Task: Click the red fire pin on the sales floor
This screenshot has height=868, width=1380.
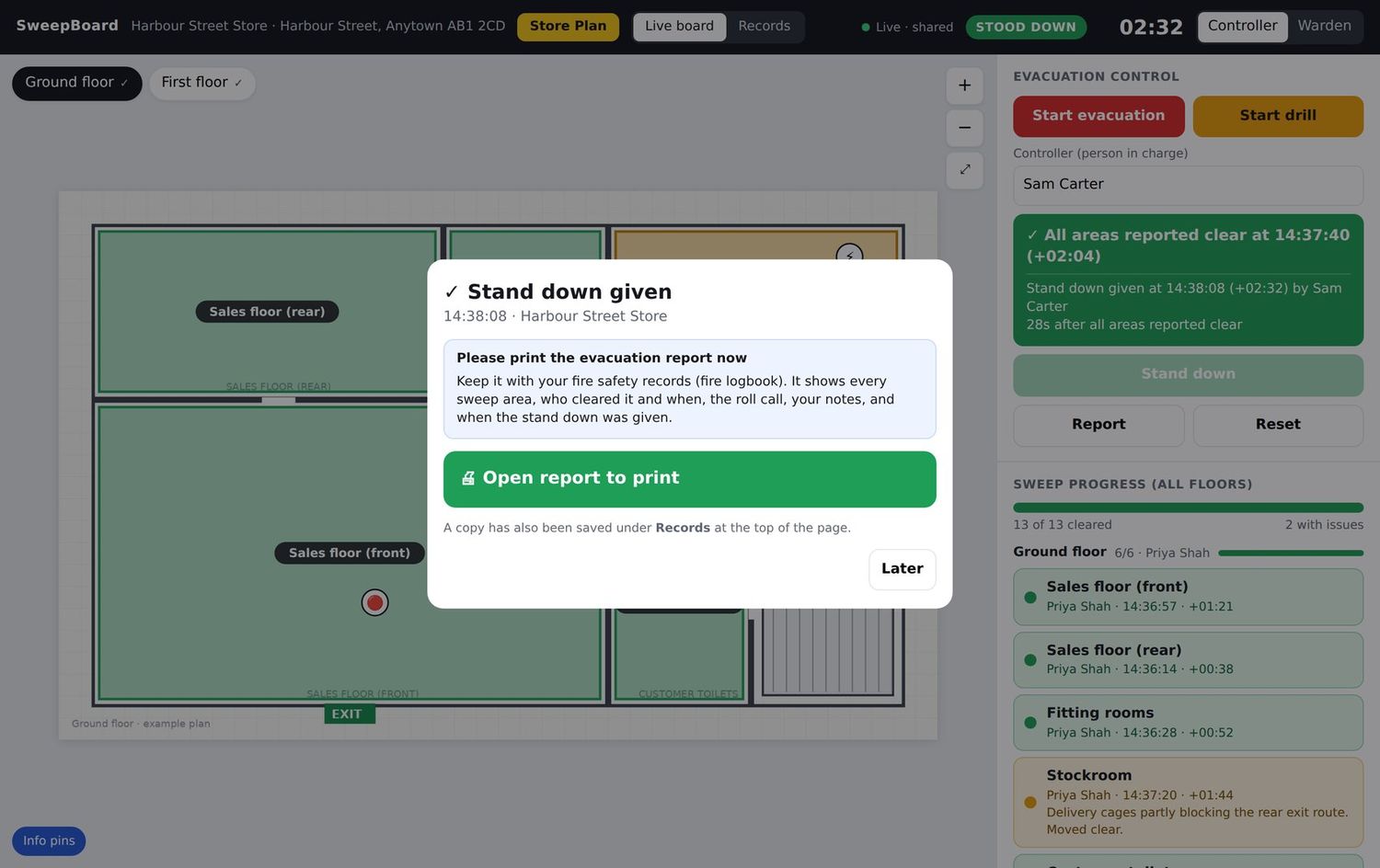Action: click(x=374, y=602)
